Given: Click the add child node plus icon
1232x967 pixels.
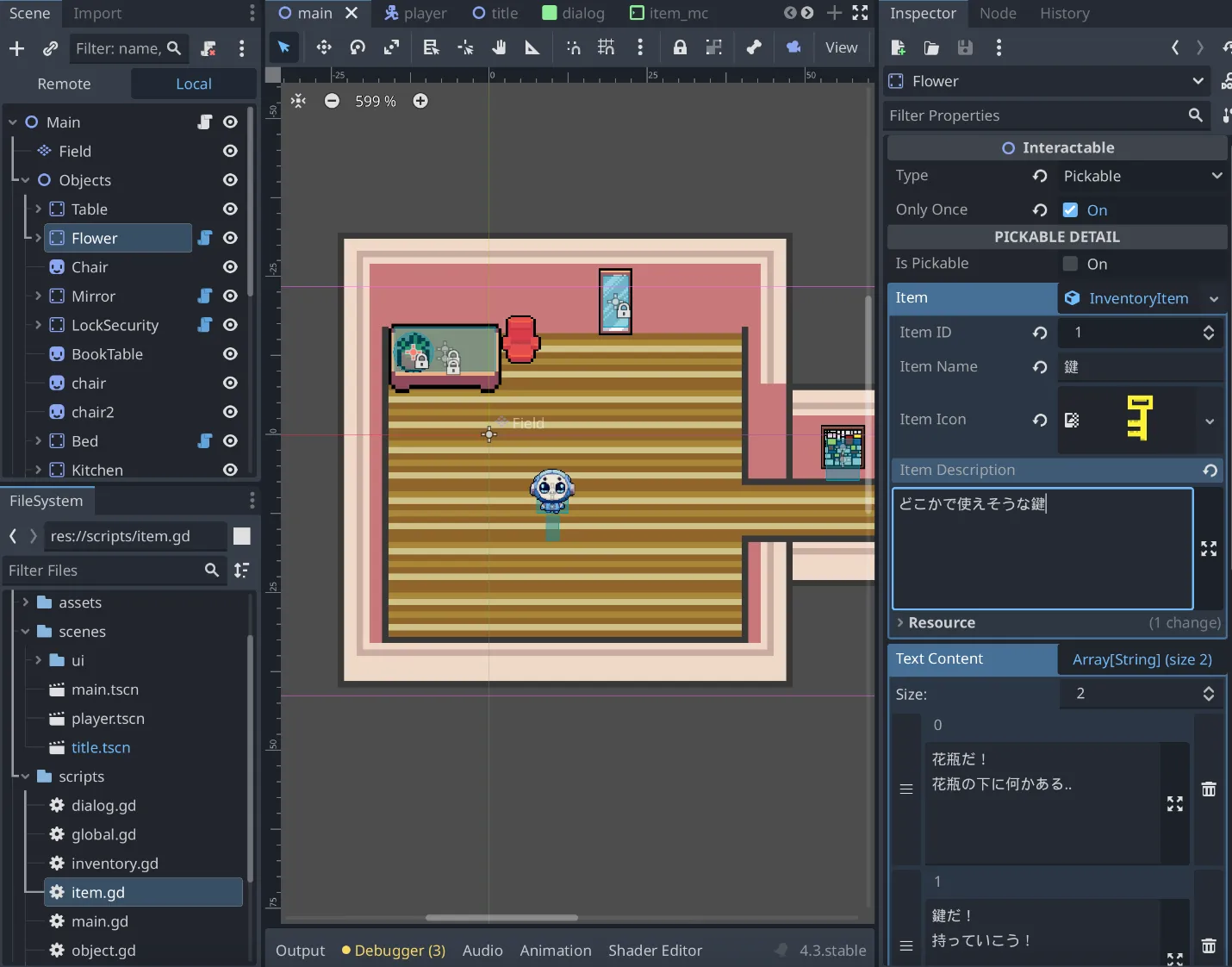Looking at the screenshot, I should (16, 48).
